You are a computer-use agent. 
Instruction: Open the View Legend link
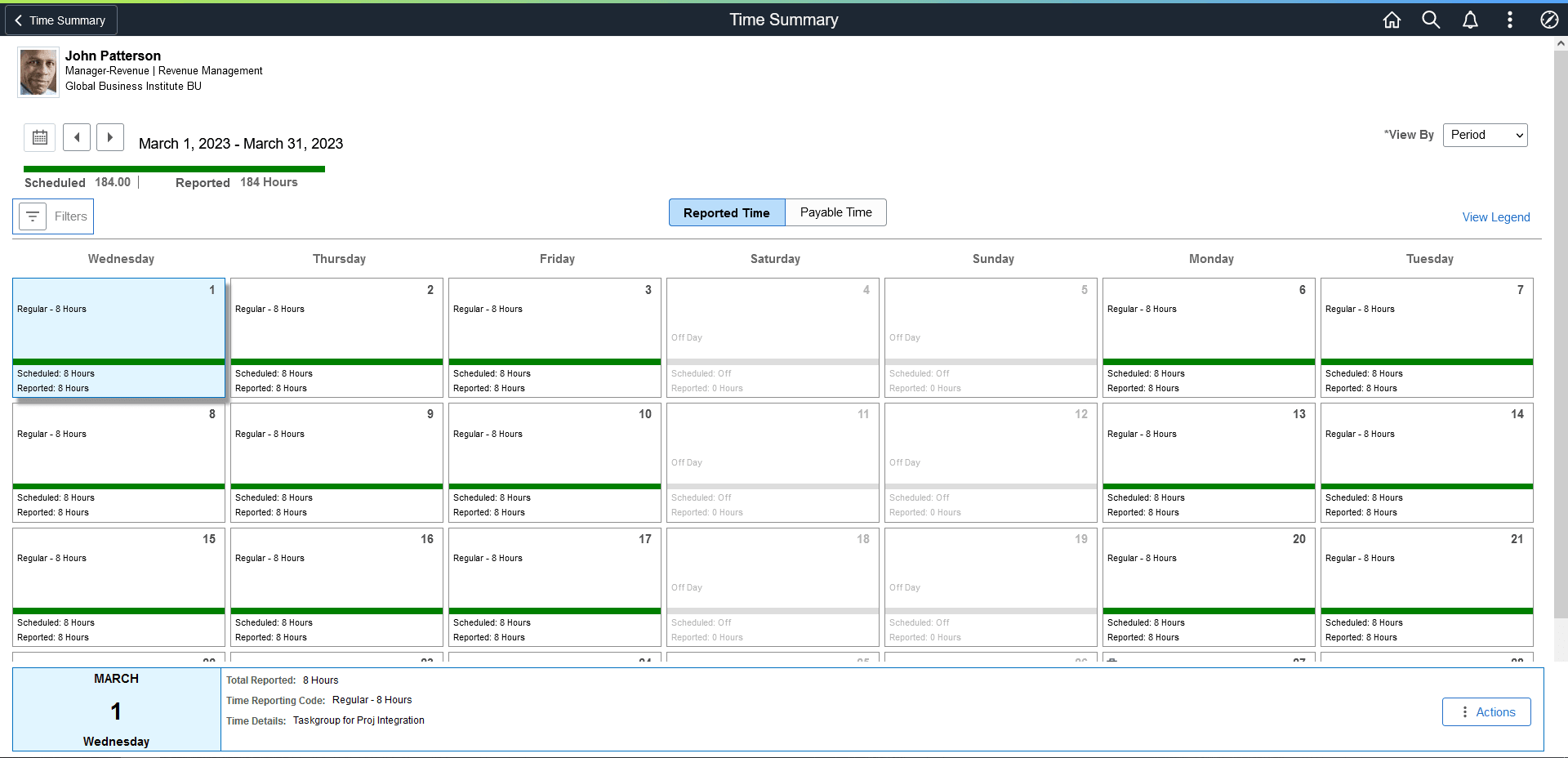pyautogui.click(x=1495, y=216)
